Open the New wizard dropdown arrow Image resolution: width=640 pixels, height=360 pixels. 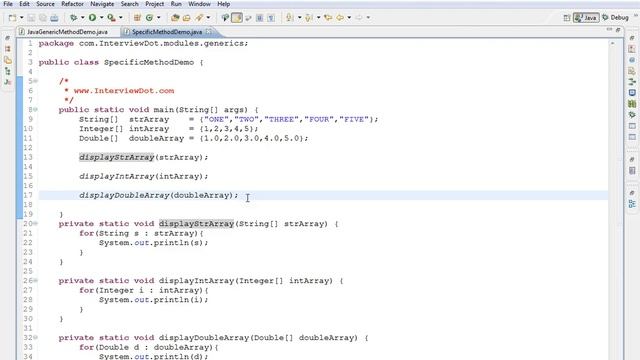(22, 18)
